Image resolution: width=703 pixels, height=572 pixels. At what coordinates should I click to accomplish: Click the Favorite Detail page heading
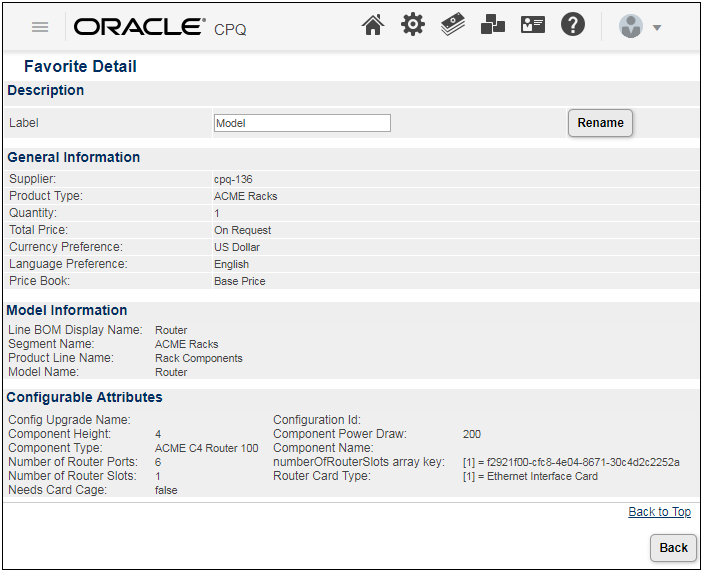[80, 66]
